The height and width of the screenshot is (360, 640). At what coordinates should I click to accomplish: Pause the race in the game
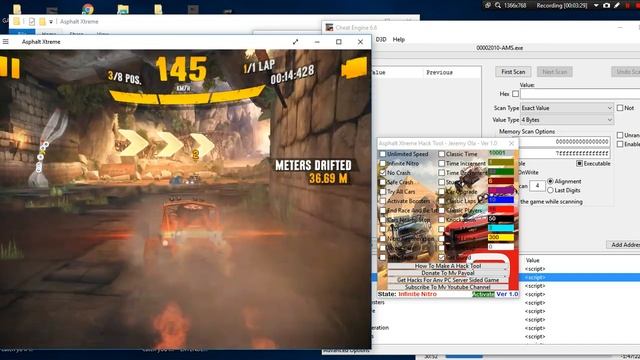(11, 68)
